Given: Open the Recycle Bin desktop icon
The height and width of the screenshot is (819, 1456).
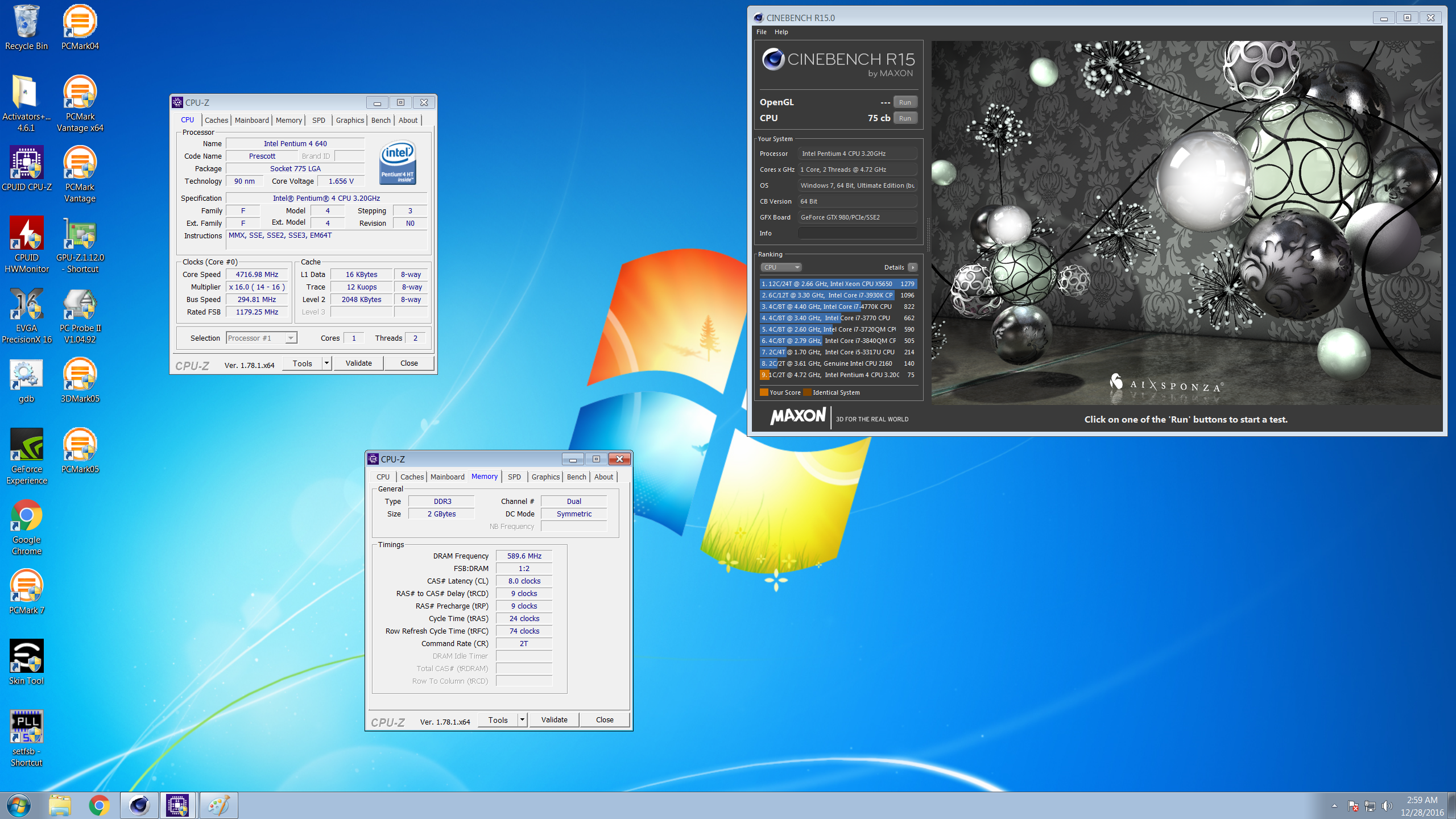Looking at the screenshot, I should 26,27.
